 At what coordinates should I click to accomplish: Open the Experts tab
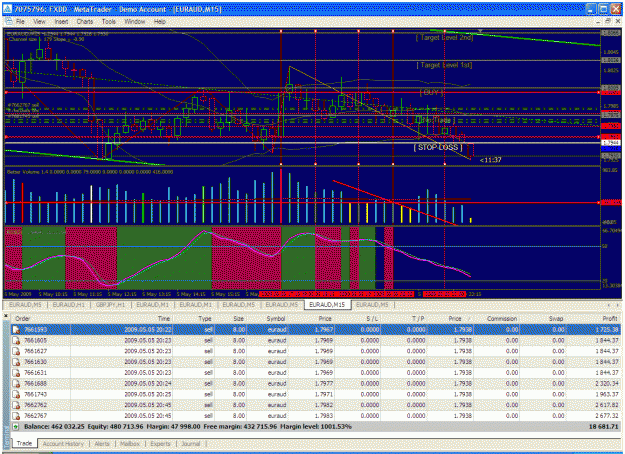[160, 444]
